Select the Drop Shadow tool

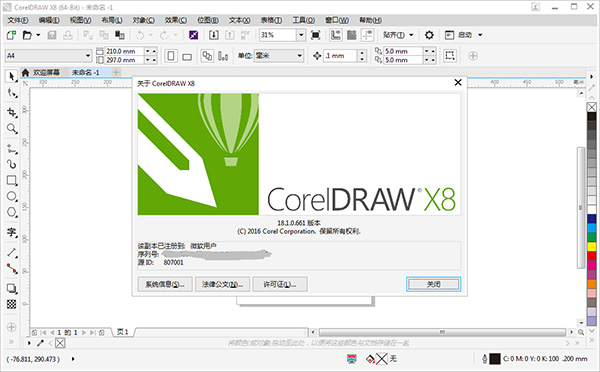(11, 288)
